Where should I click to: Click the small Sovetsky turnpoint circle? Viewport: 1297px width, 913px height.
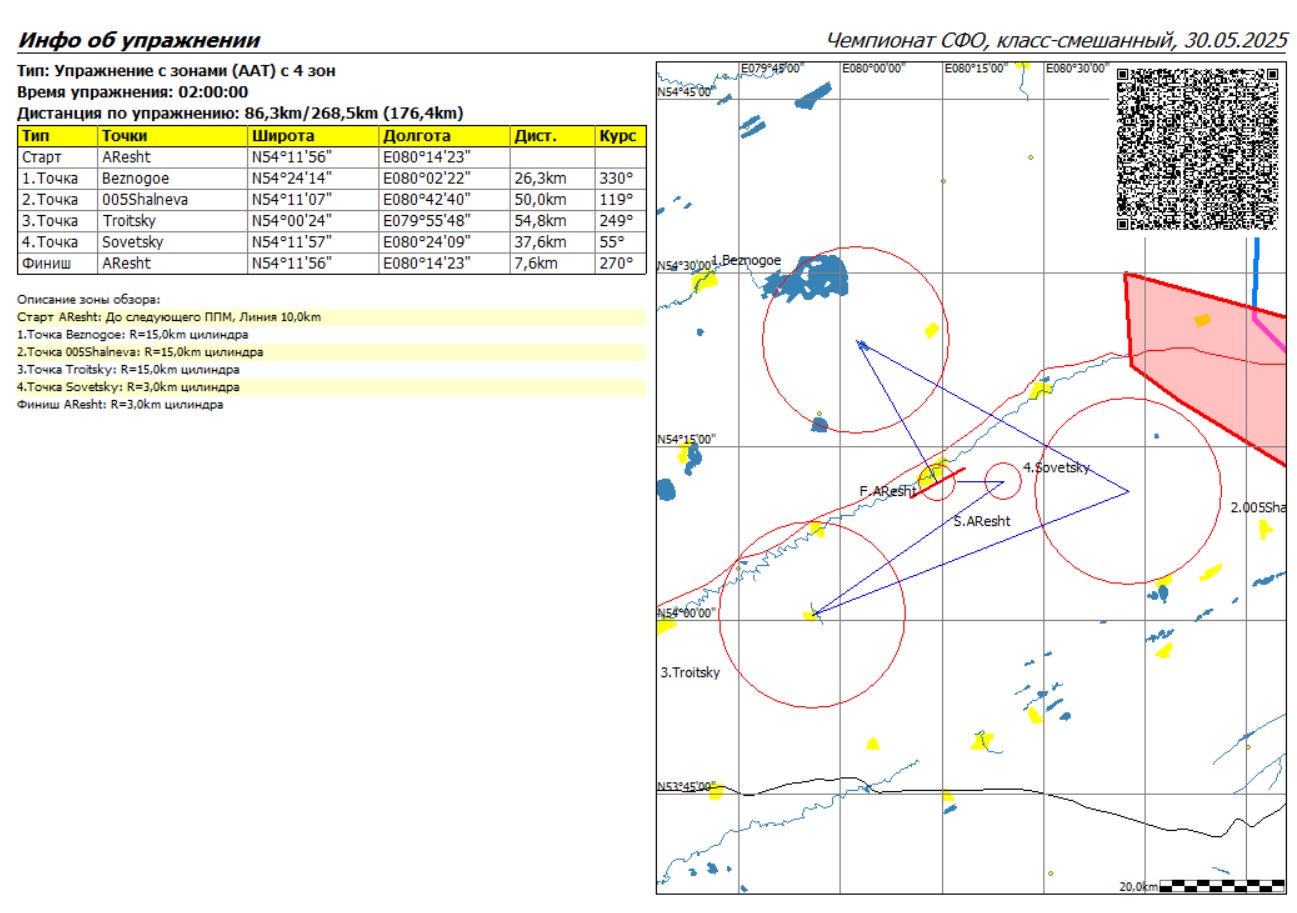pos(1003,482)
